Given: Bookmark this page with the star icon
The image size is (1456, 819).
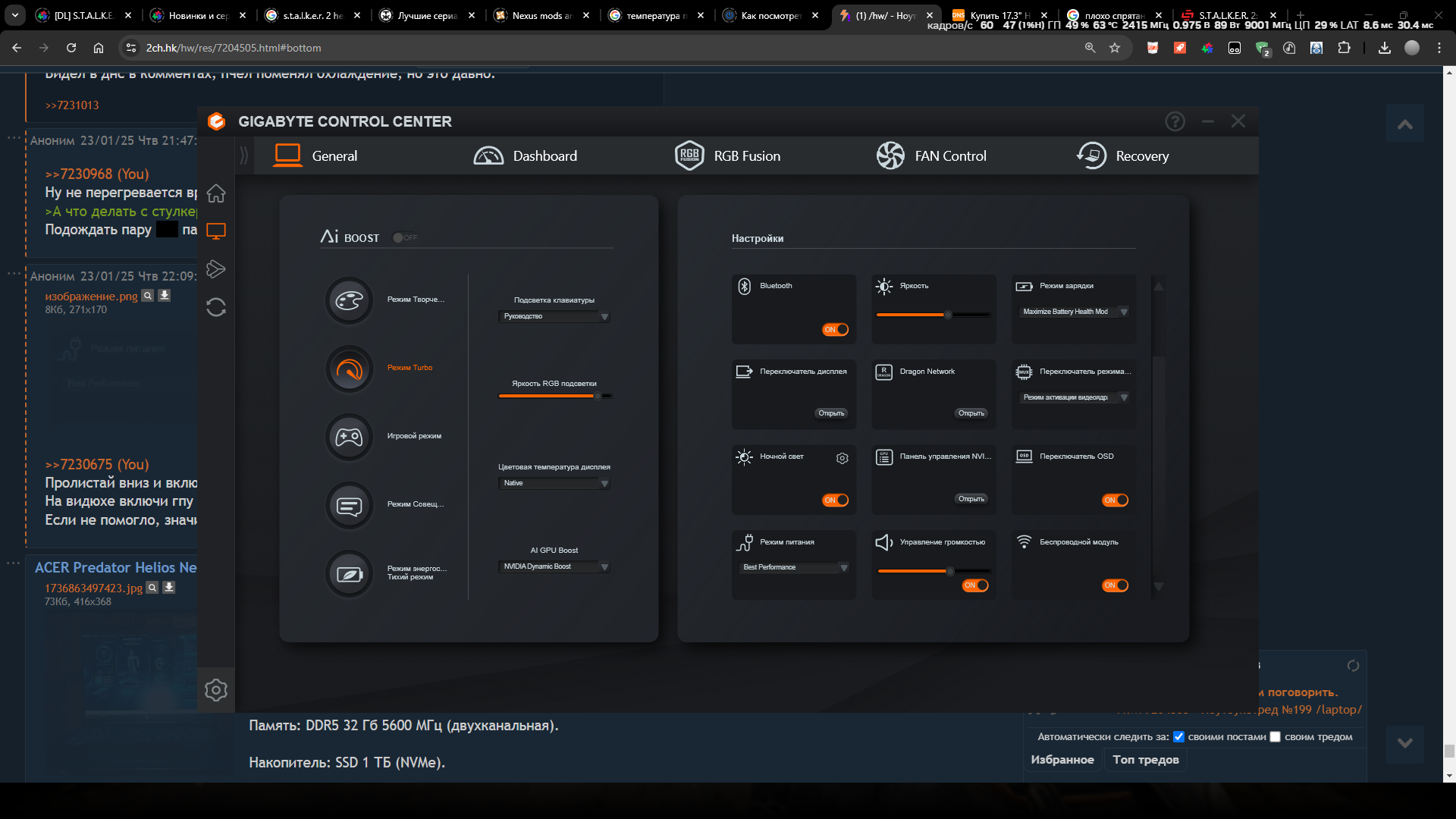Looking at the screenshot, I should click(x=1115, y=48).
